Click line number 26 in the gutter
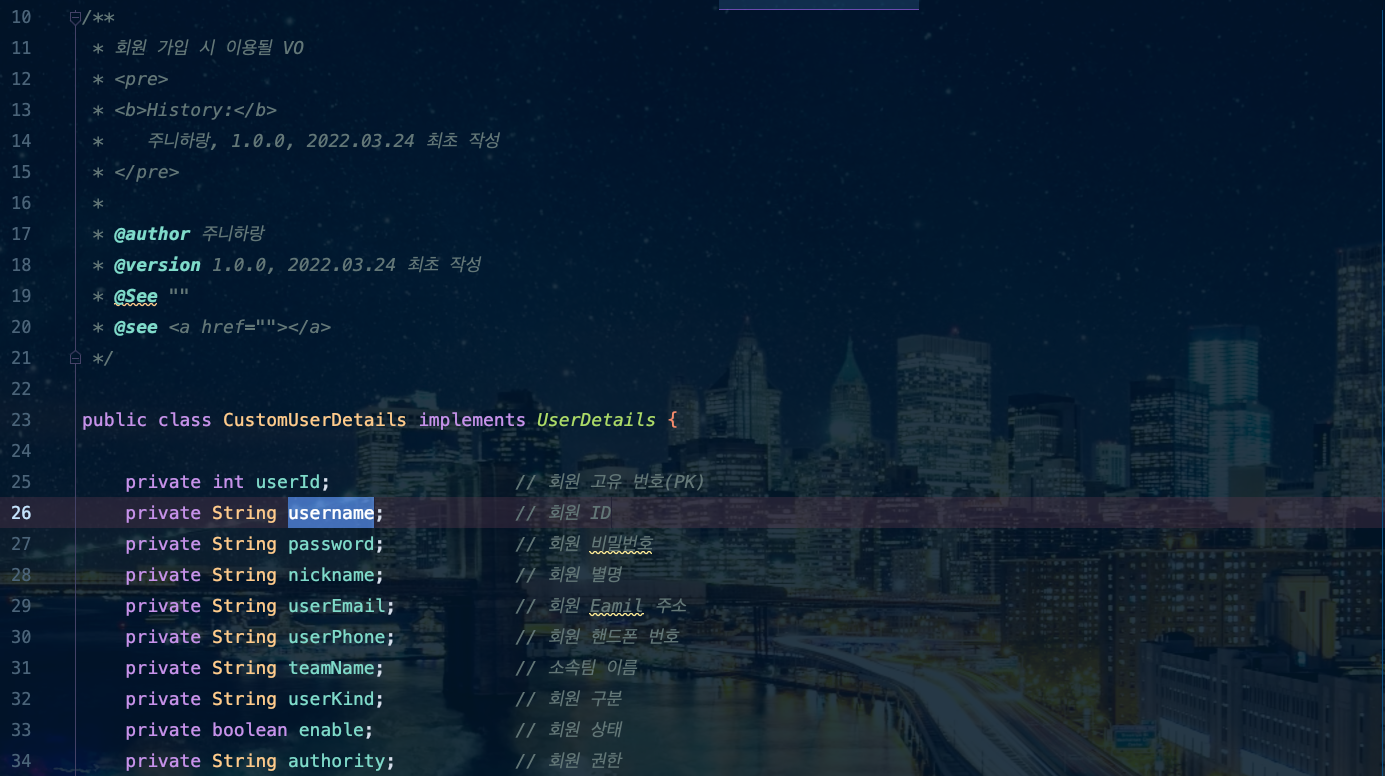 point(21,513)
